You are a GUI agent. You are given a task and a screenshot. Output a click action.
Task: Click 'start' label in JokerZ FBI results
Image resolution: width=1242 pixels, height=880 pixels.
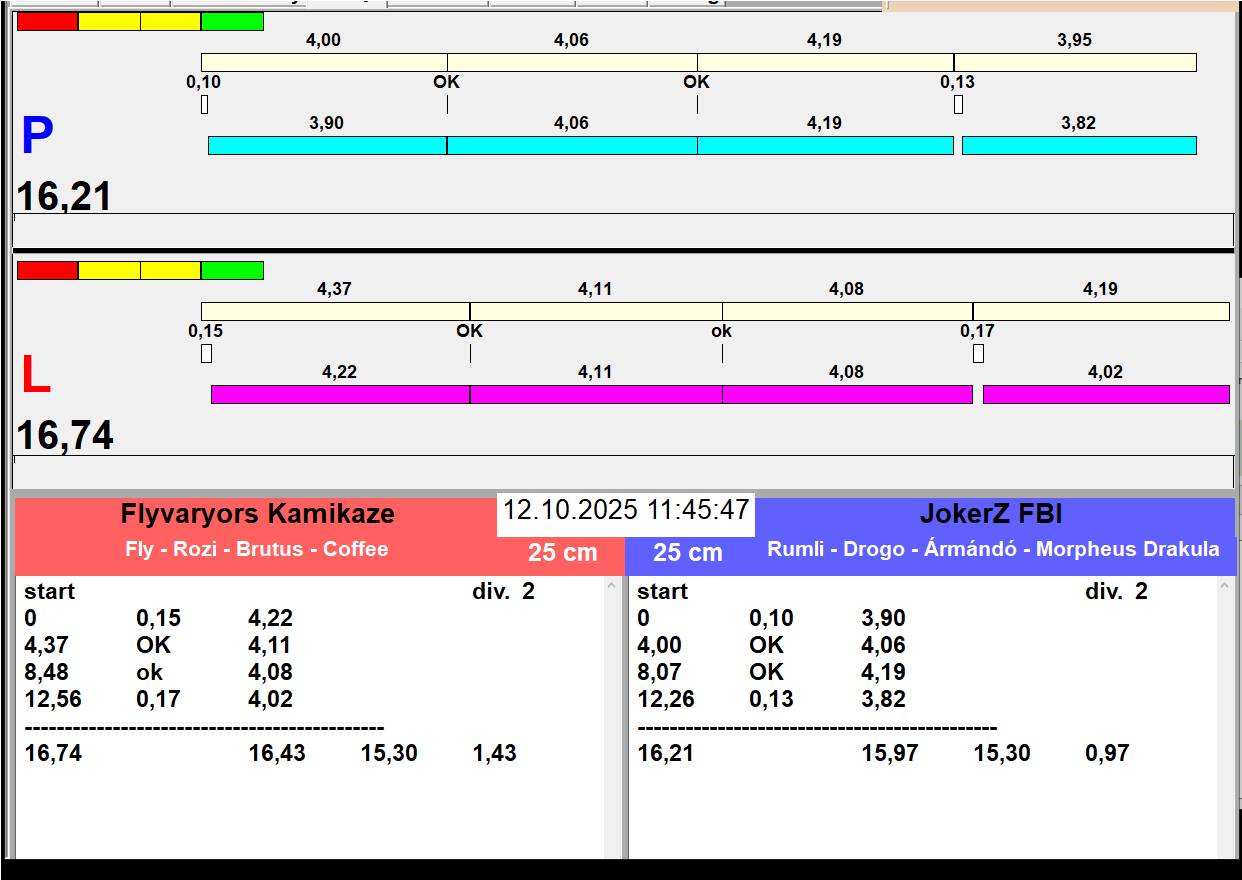662,592
